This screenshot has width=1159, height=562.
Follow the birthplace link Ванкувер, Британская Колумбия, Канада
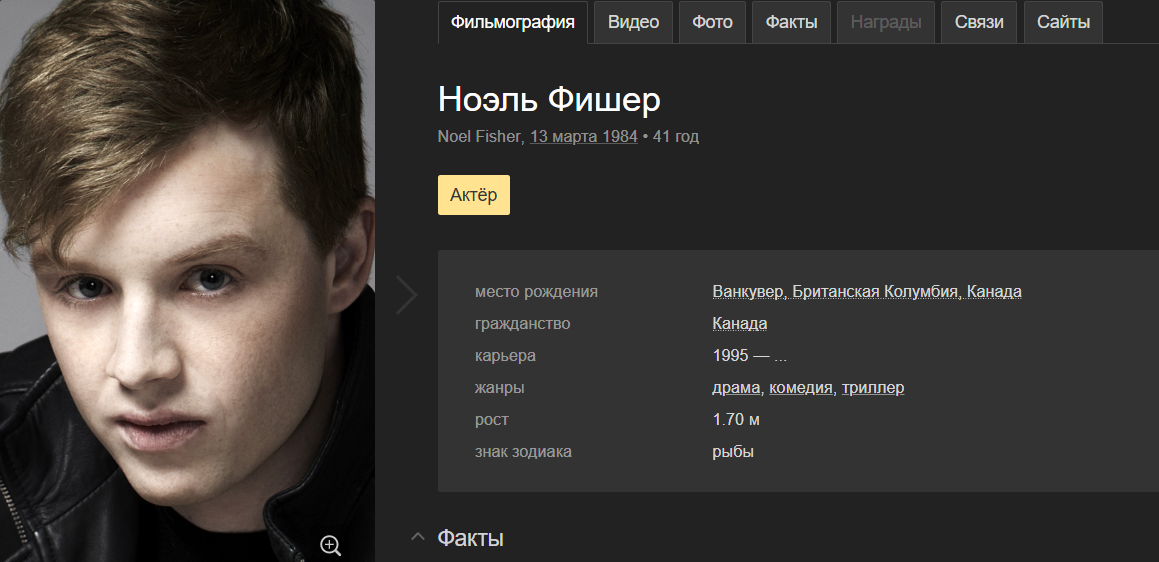point(867,291)
